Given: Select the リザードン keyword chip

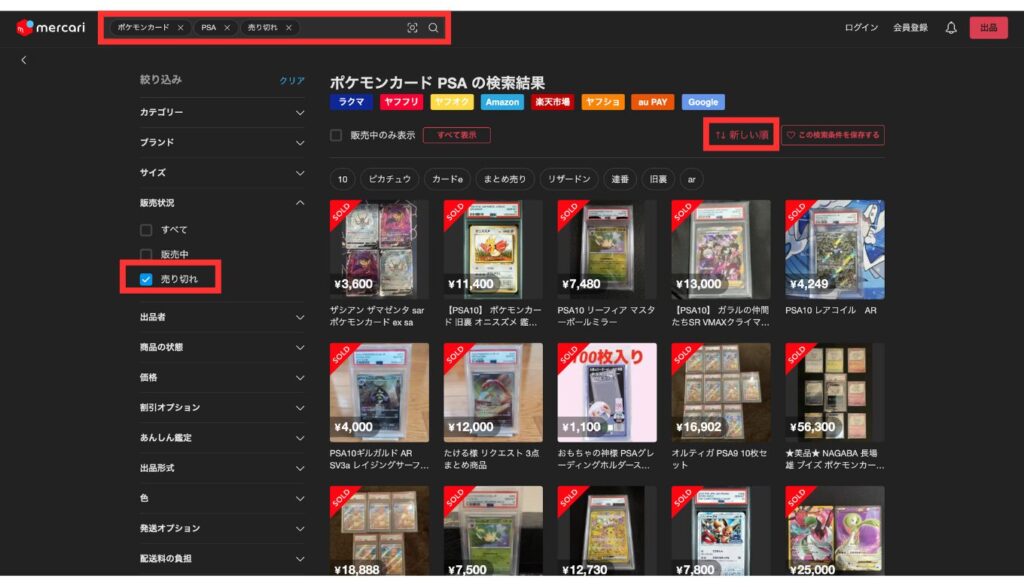Looking at the screenshot, I should (x=569, y=180).
